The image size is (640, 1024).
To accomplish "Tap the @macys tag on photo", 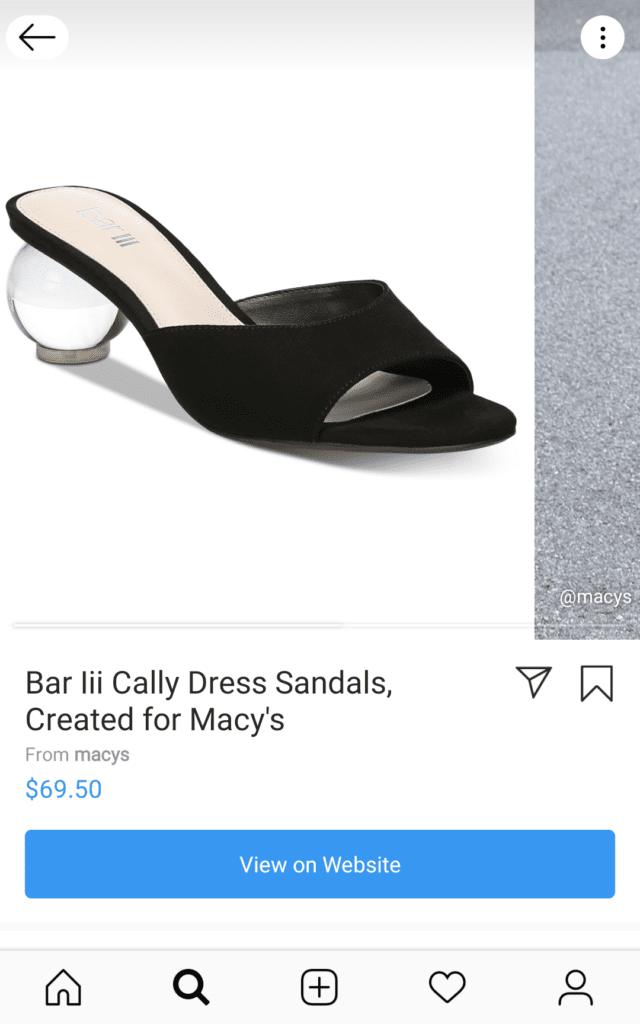I will point(595,597).
